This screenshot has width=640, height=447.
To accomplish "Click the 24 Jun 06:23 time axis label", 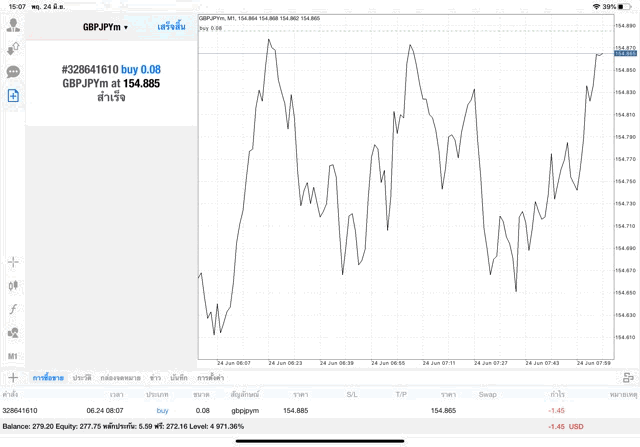I will click(285, 363).
